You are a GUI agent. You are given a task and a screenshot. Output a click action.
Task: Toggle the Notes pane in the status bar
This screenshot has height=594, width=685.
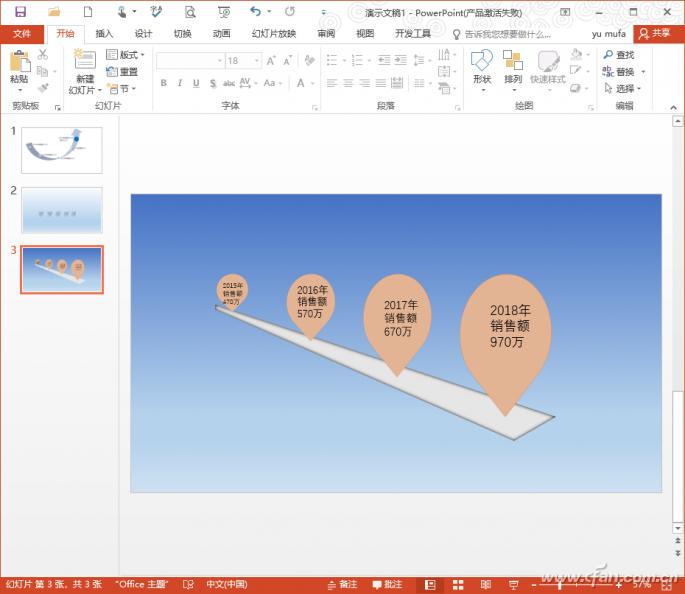(342, 585)
